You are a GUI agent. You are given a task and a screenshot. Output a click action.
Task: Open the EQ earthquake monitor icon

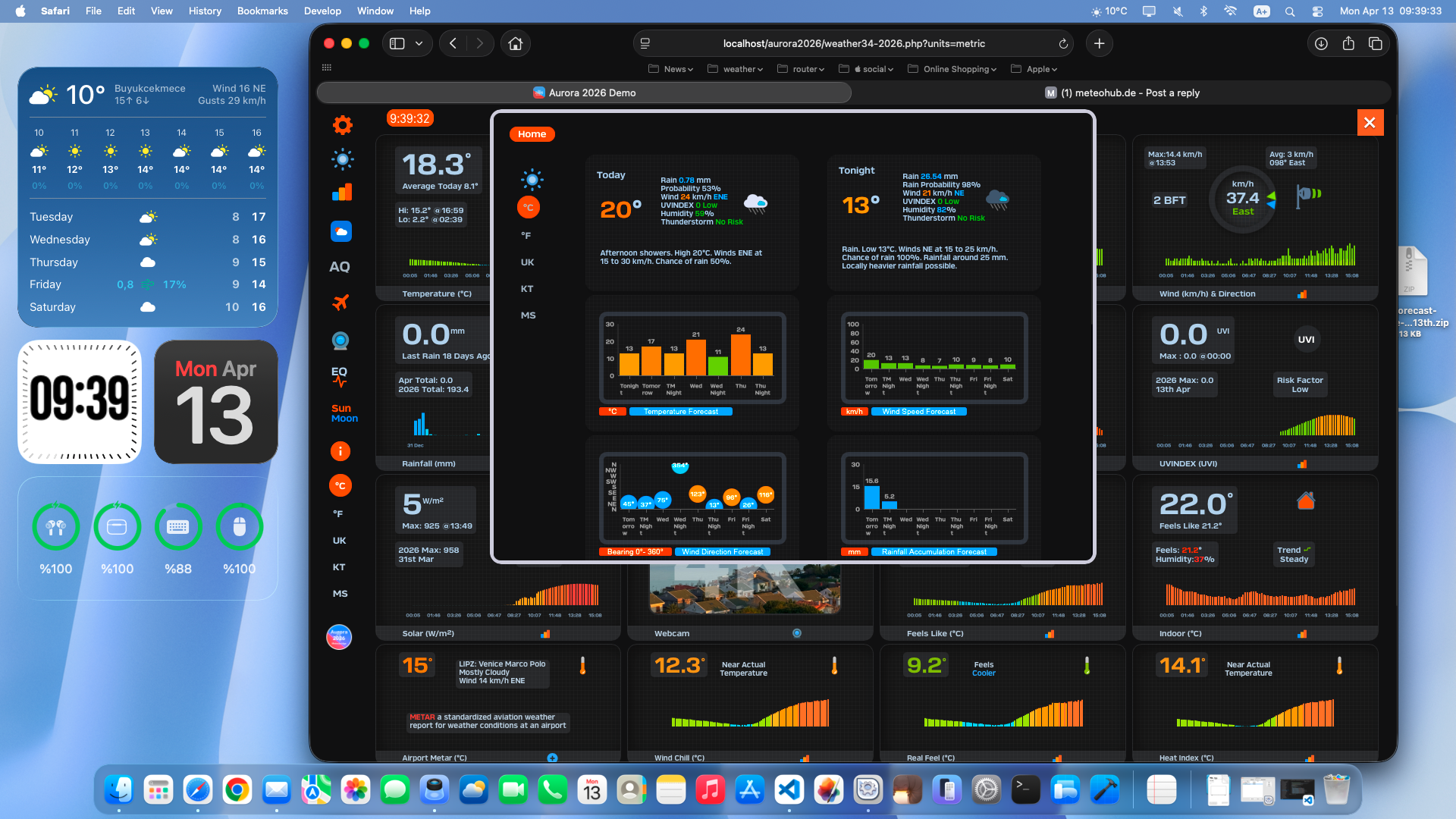coord(339,375)
